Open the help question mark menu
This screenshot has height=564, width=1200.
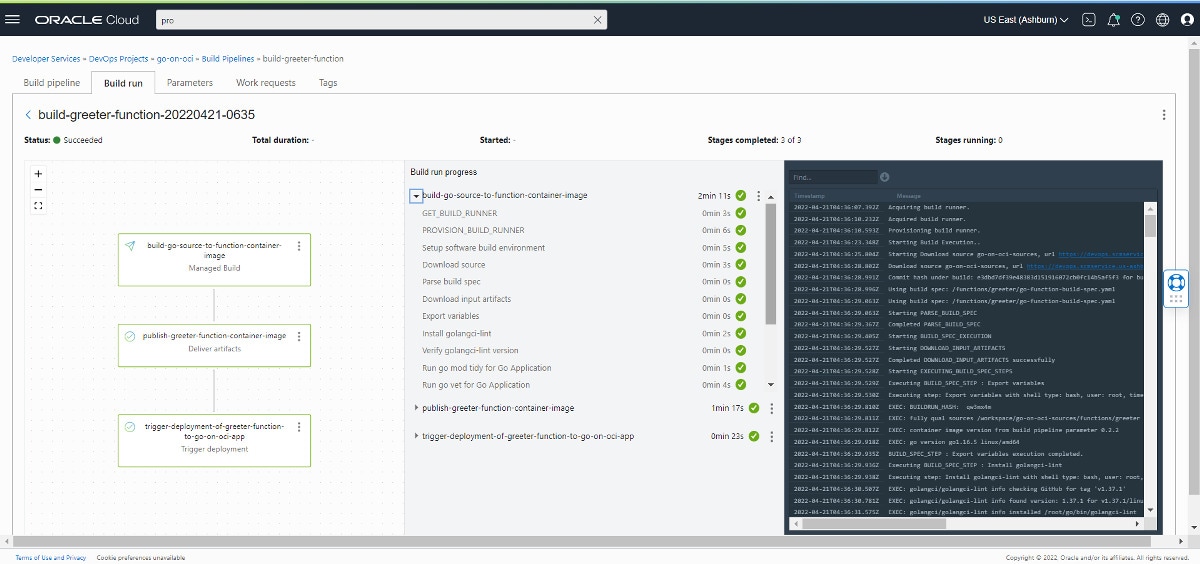click(x=1138, y=19)
